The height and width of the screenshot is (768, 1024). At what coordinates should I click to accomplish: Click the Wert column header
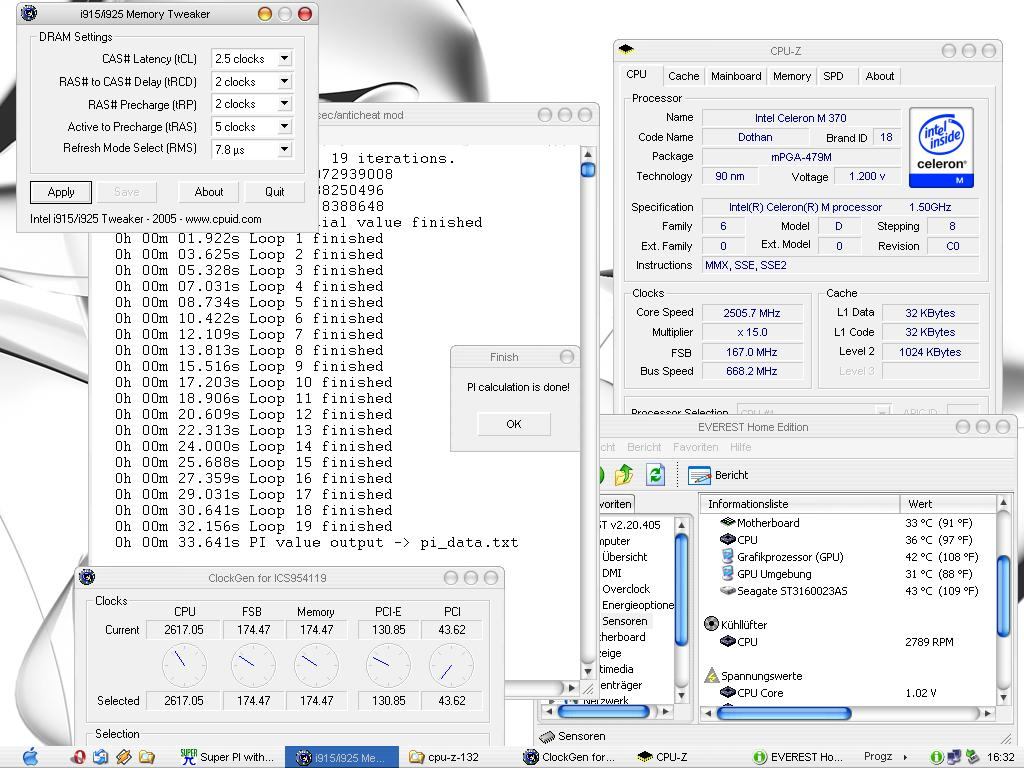point(948,504)
